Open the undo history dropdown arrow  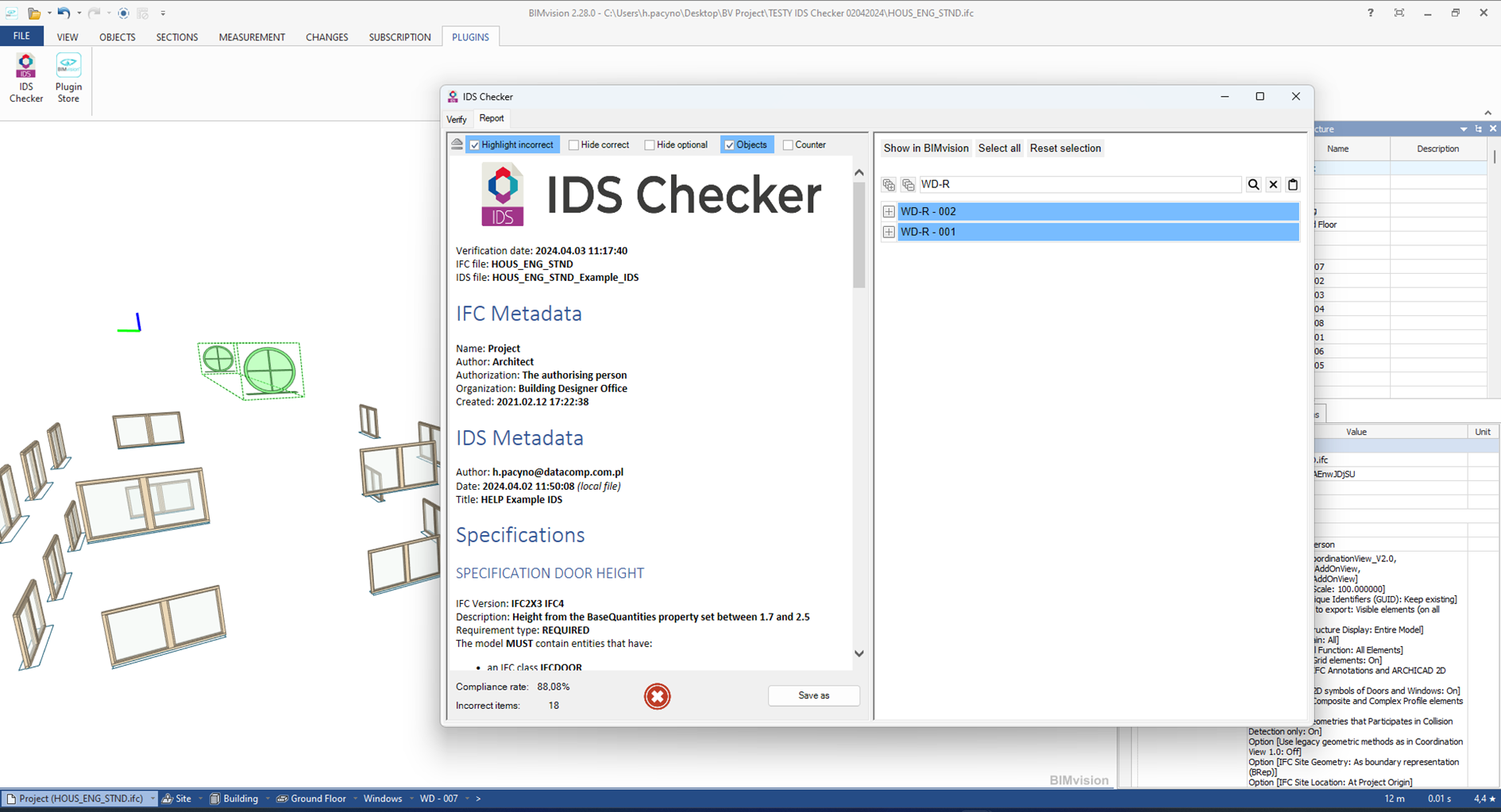click(79, 13)
